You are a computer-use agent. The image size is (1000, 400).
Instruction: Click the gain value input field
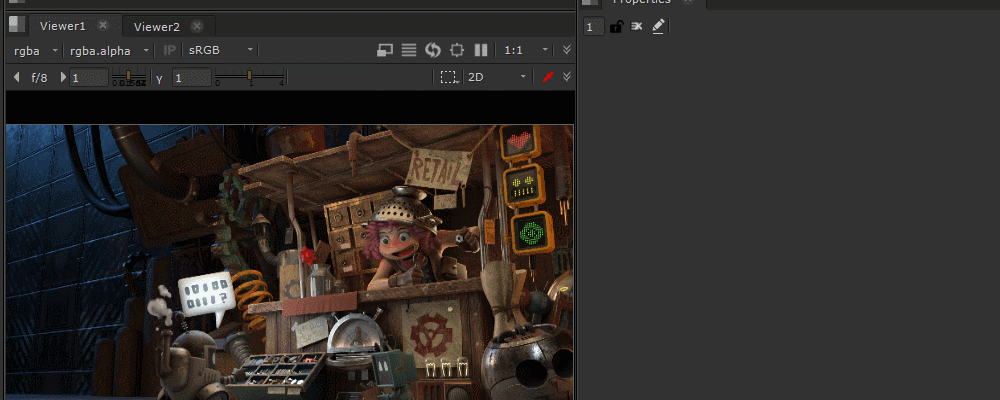point(89,78)
